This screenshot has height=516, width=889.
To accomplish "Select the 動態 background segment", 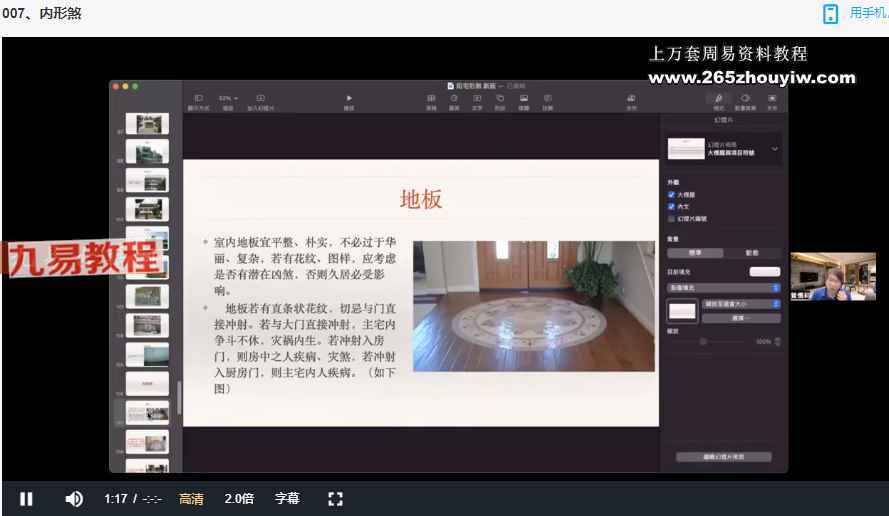I will tap(752, 253).
